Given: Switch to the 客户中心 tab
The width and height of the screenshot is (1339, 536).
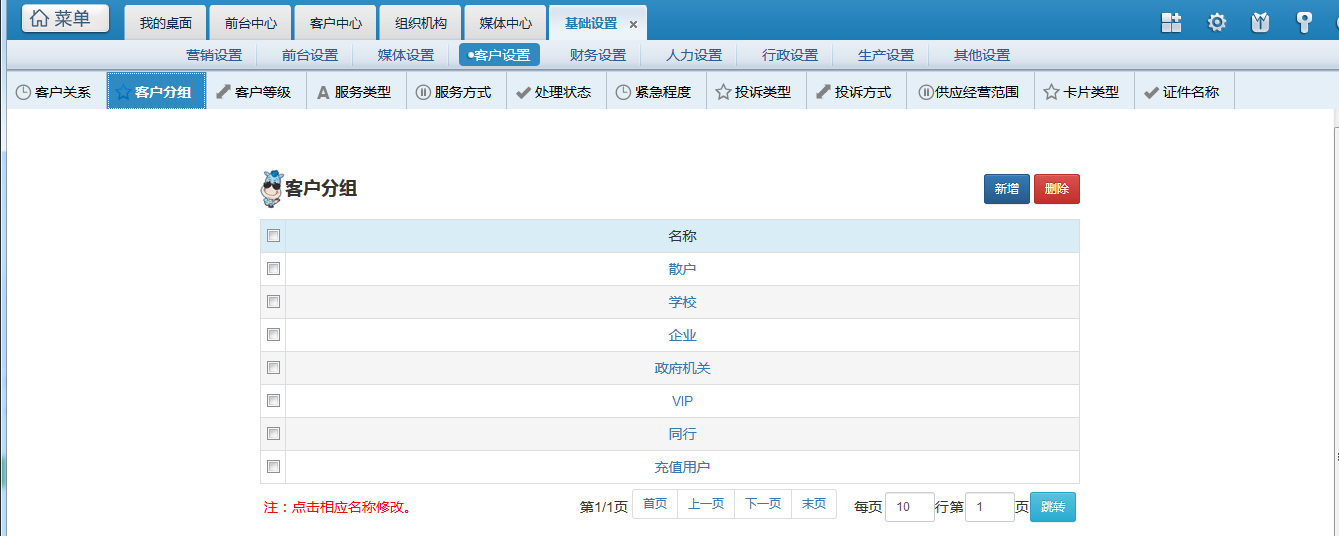Looking at the screenshot, I should [335, 23].
